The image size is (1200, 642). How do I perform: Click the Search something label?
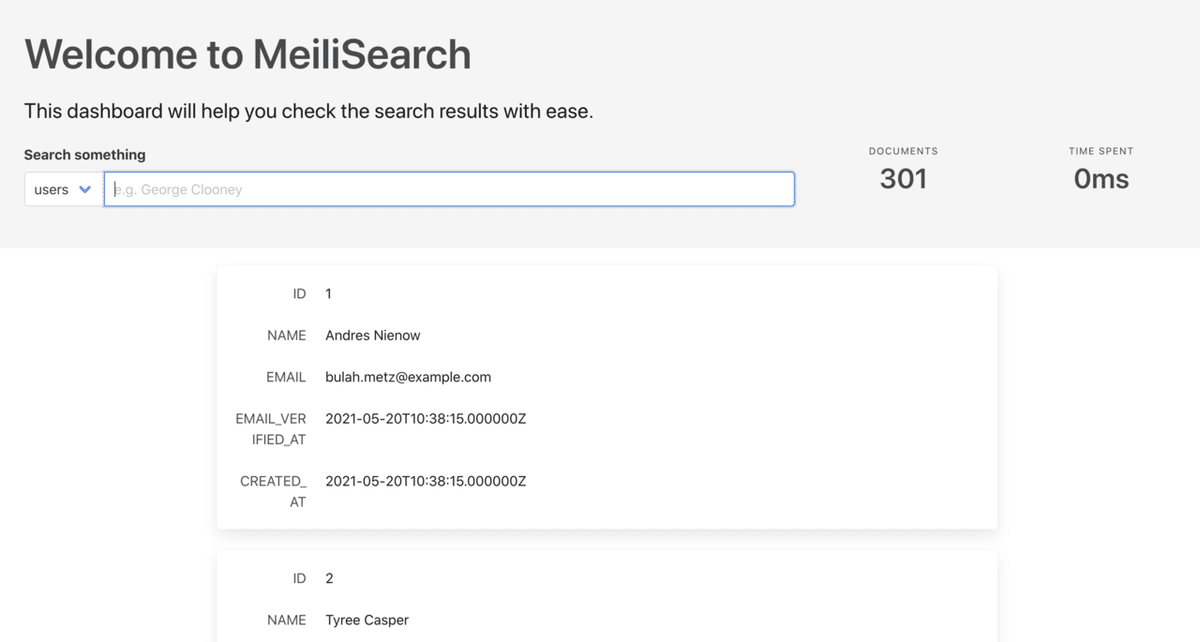point(85,155)
